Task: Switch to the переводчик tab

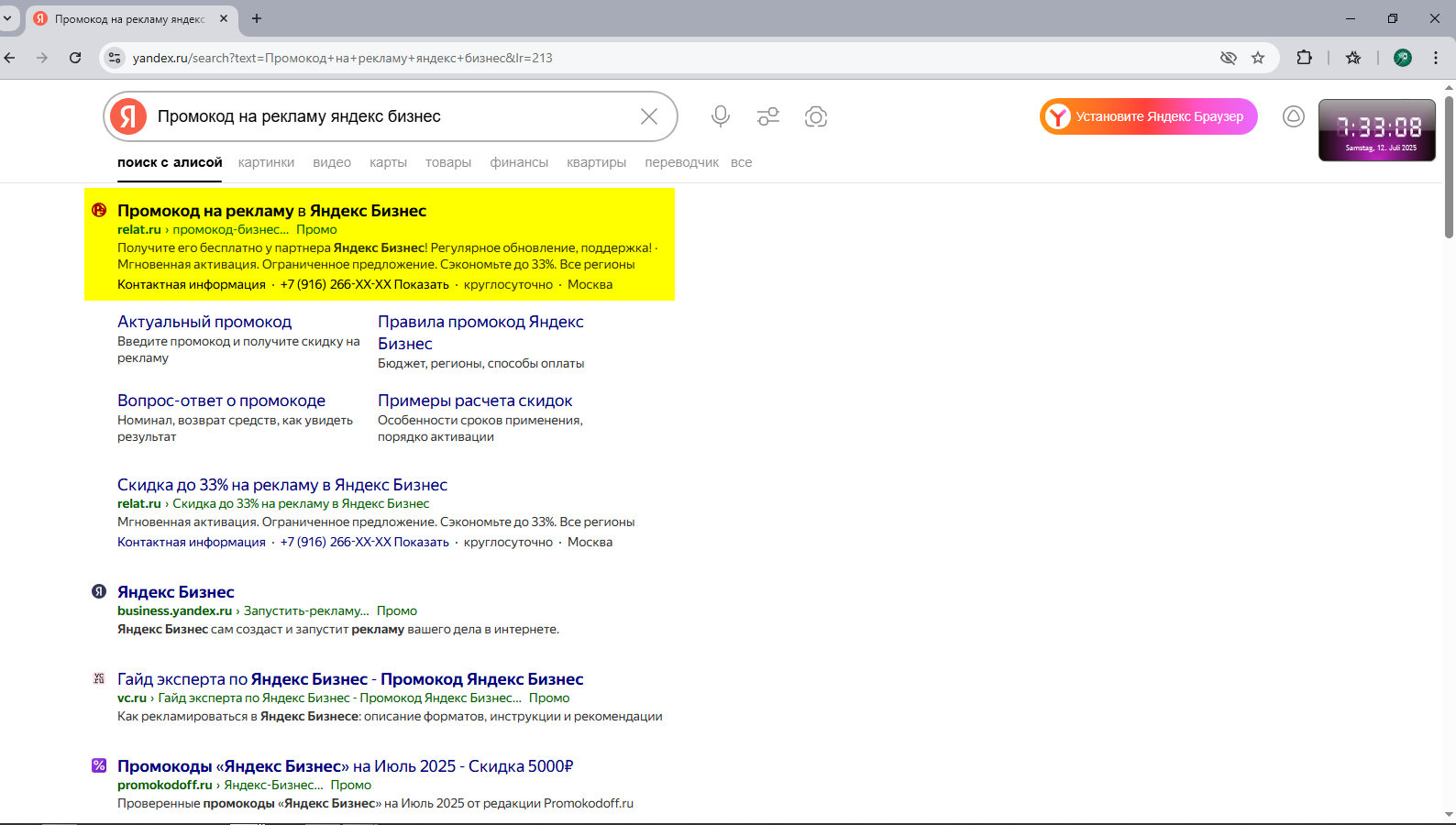Action: 681,162
